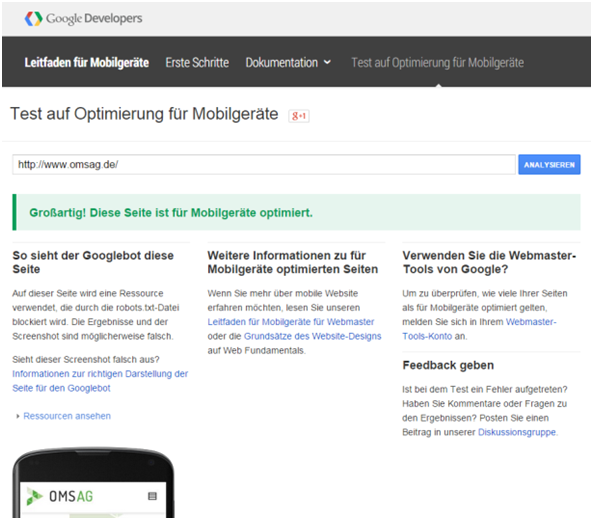Click text 'Ist bei dem Test ein Fehler aufgetreten?'
This screenshot has height=520, width=593.
click(x=485, y=389)
